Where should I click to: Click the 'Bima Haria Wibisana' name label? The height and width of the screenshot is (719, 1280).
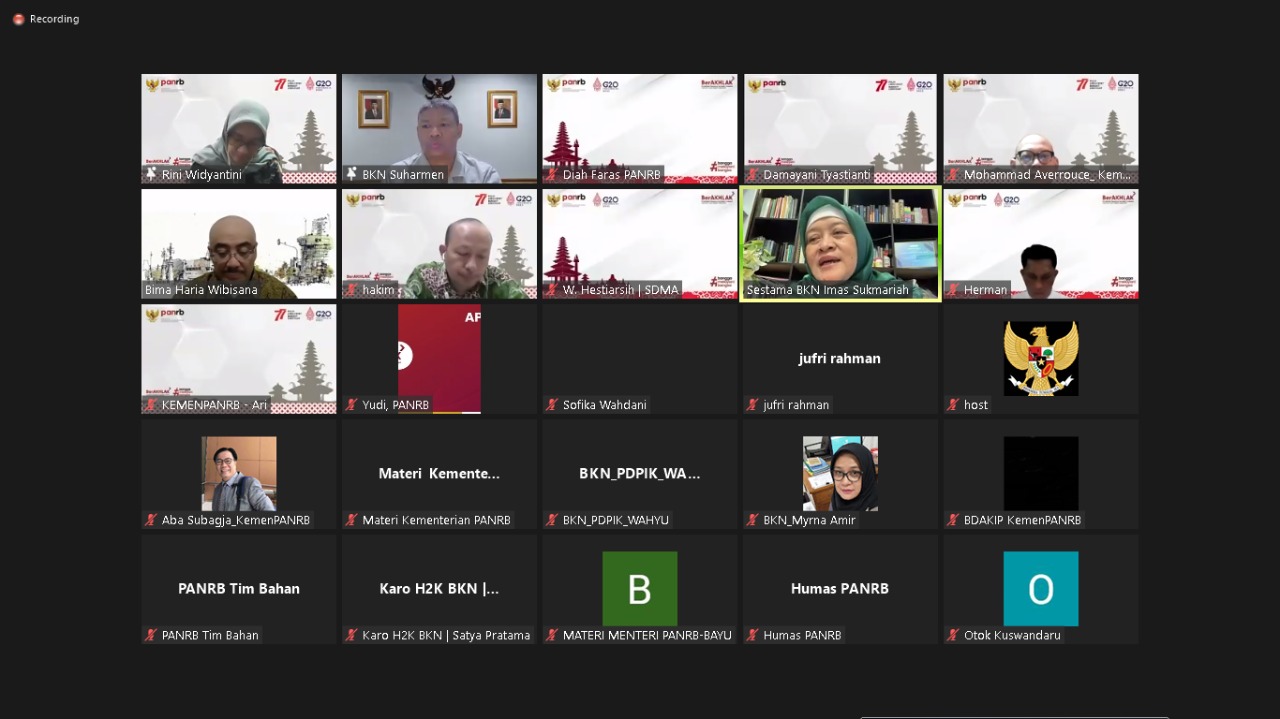(201, 290)
